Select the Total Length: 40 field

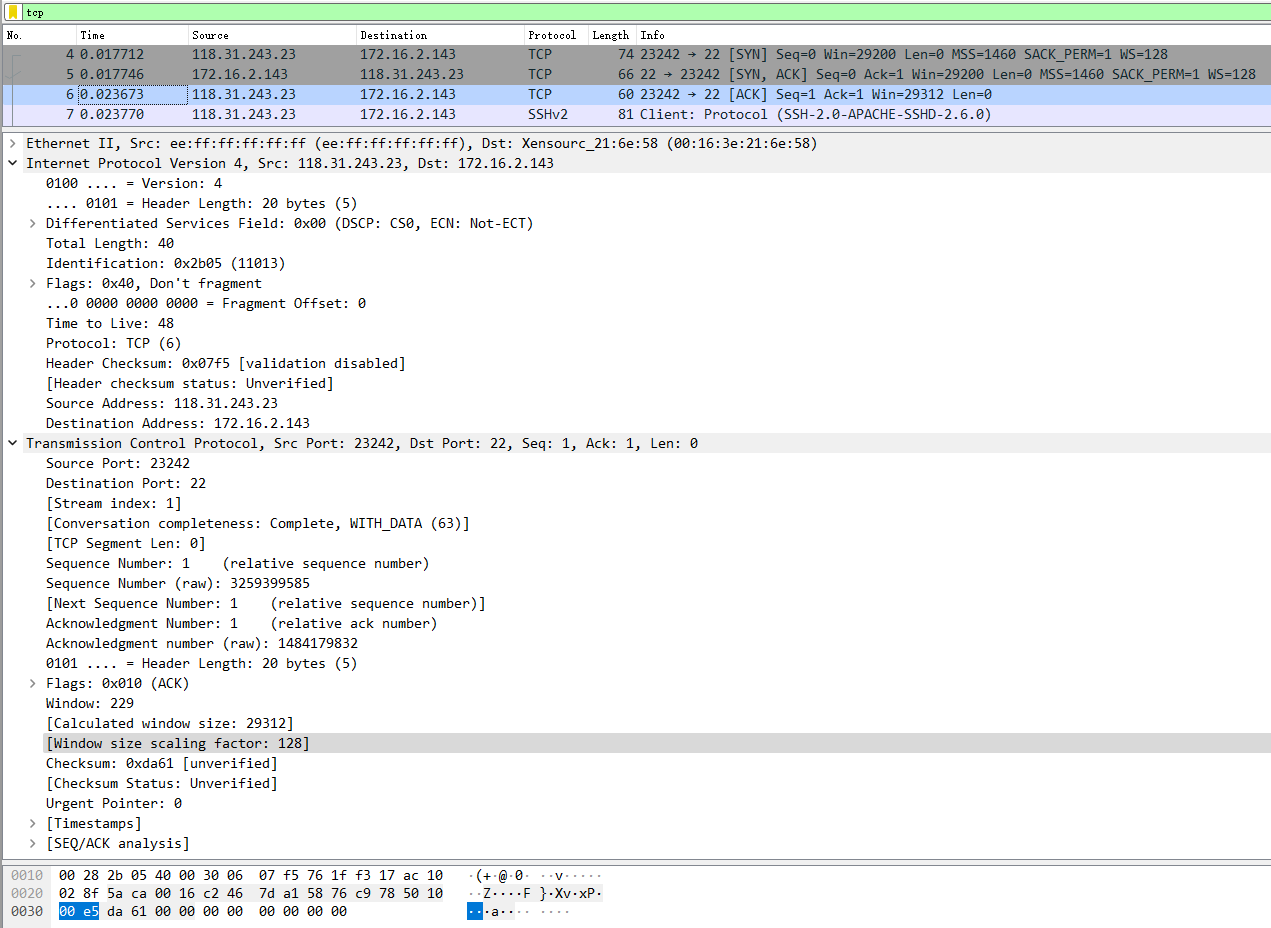tap(110, 243)
